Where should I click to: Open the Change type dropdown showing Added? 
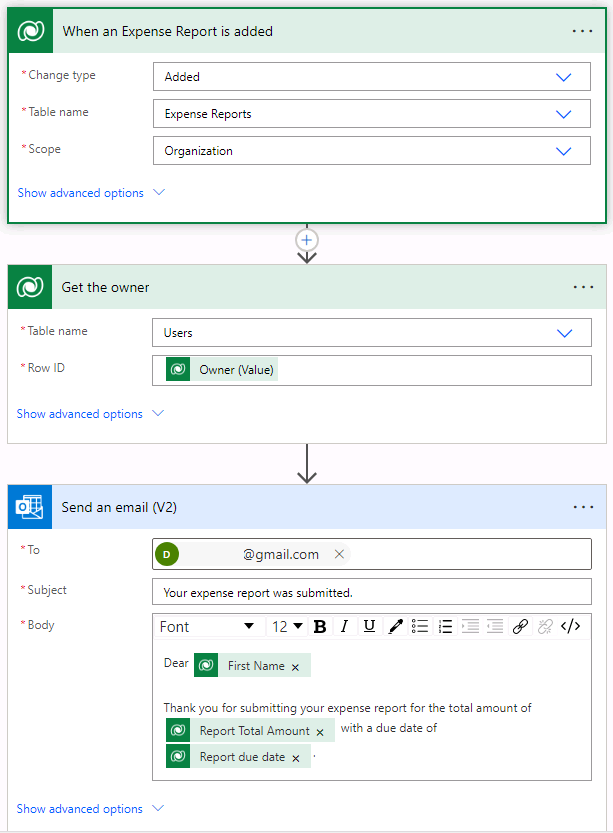pyautogui.click(x=371, y=76)
